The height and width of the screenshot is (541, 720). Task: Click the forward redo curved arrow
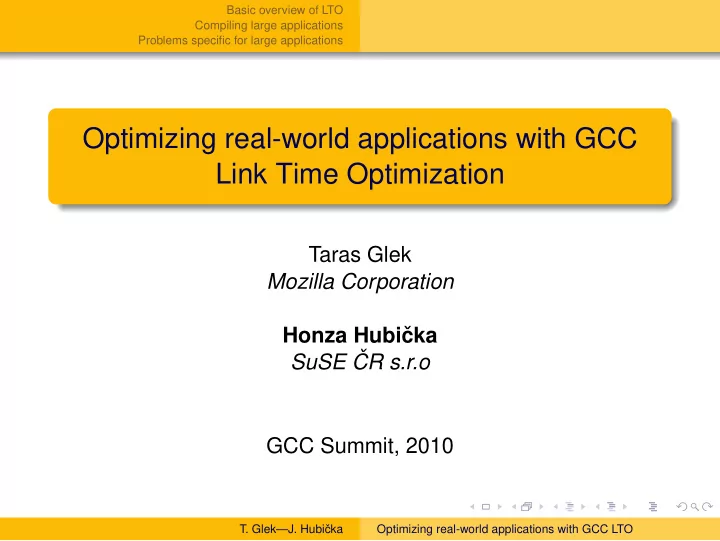click(x=708, y=507)
